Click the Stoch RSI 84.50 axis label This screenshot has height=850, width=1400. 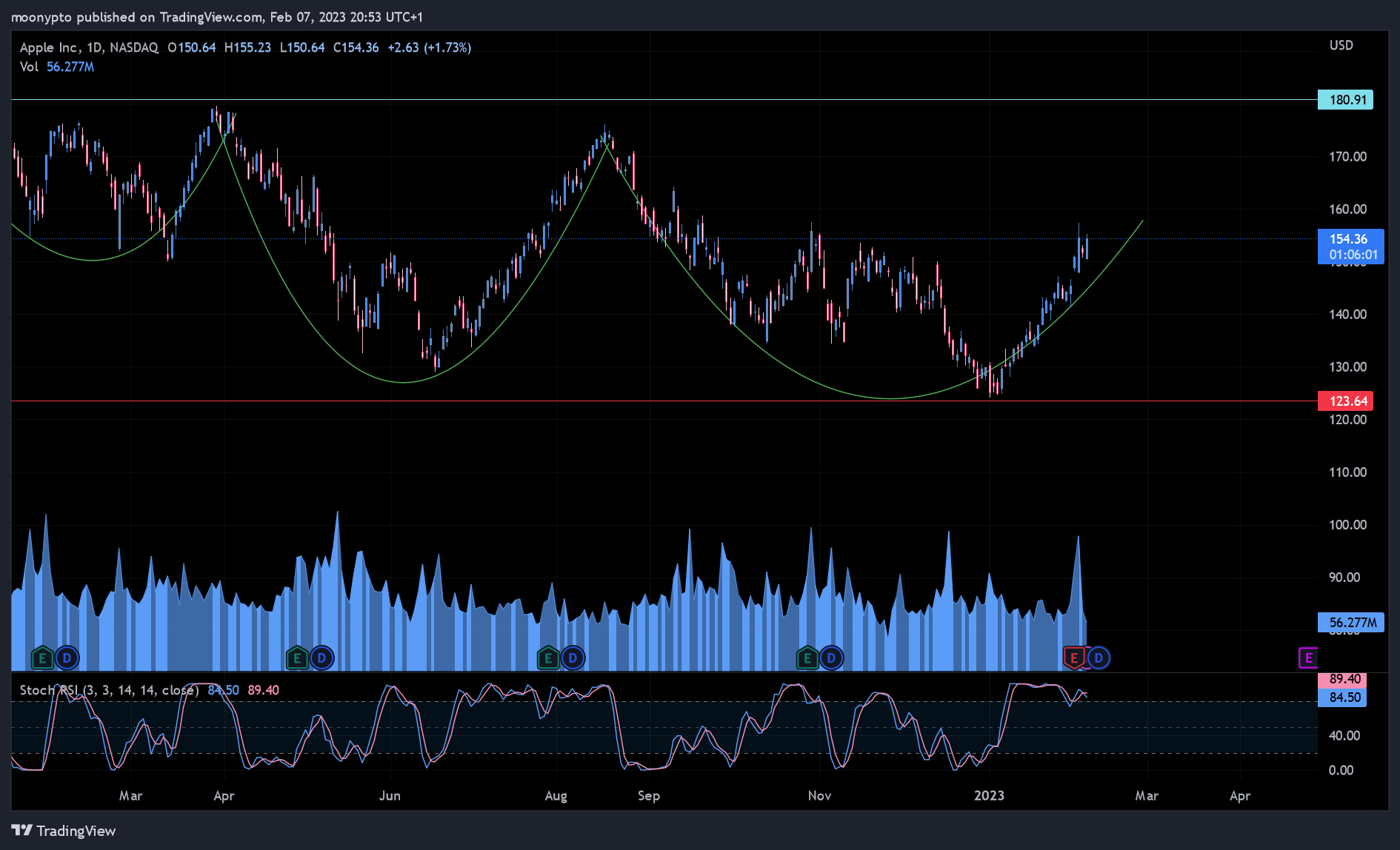1343,697
